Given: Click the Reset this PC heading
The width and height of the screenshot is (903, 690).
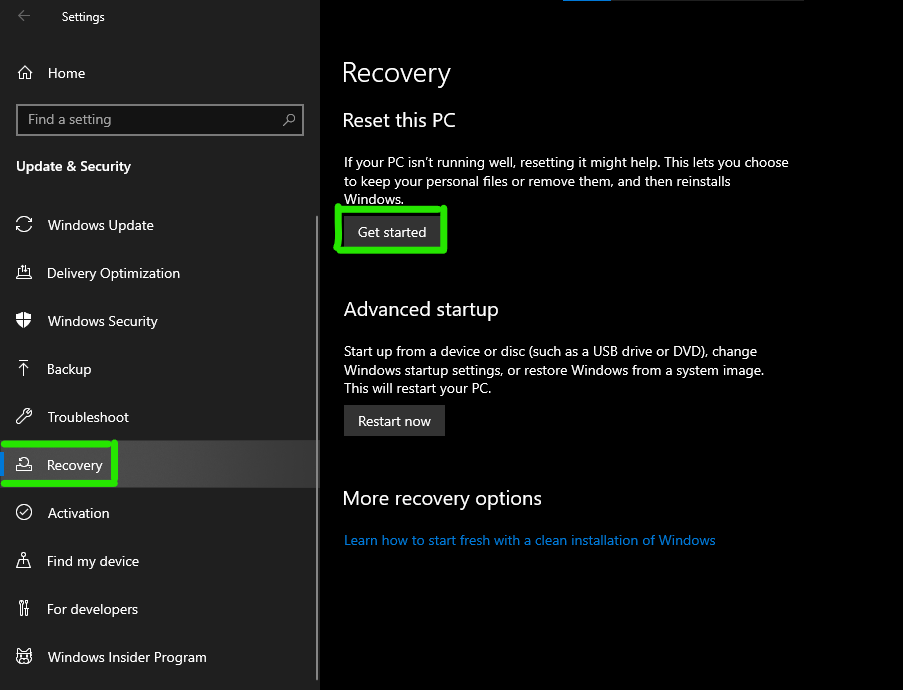Looking at the screenshot, I should (399, 120).
